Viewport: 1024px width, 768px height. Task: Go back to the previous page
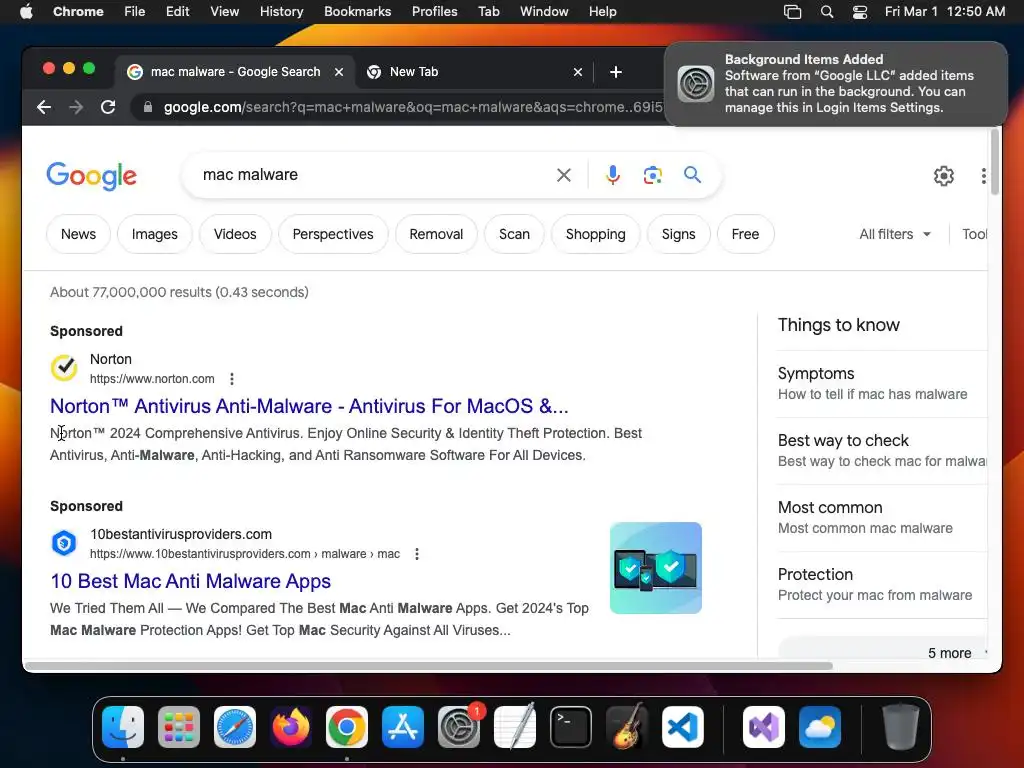click(x=44, y=107)
